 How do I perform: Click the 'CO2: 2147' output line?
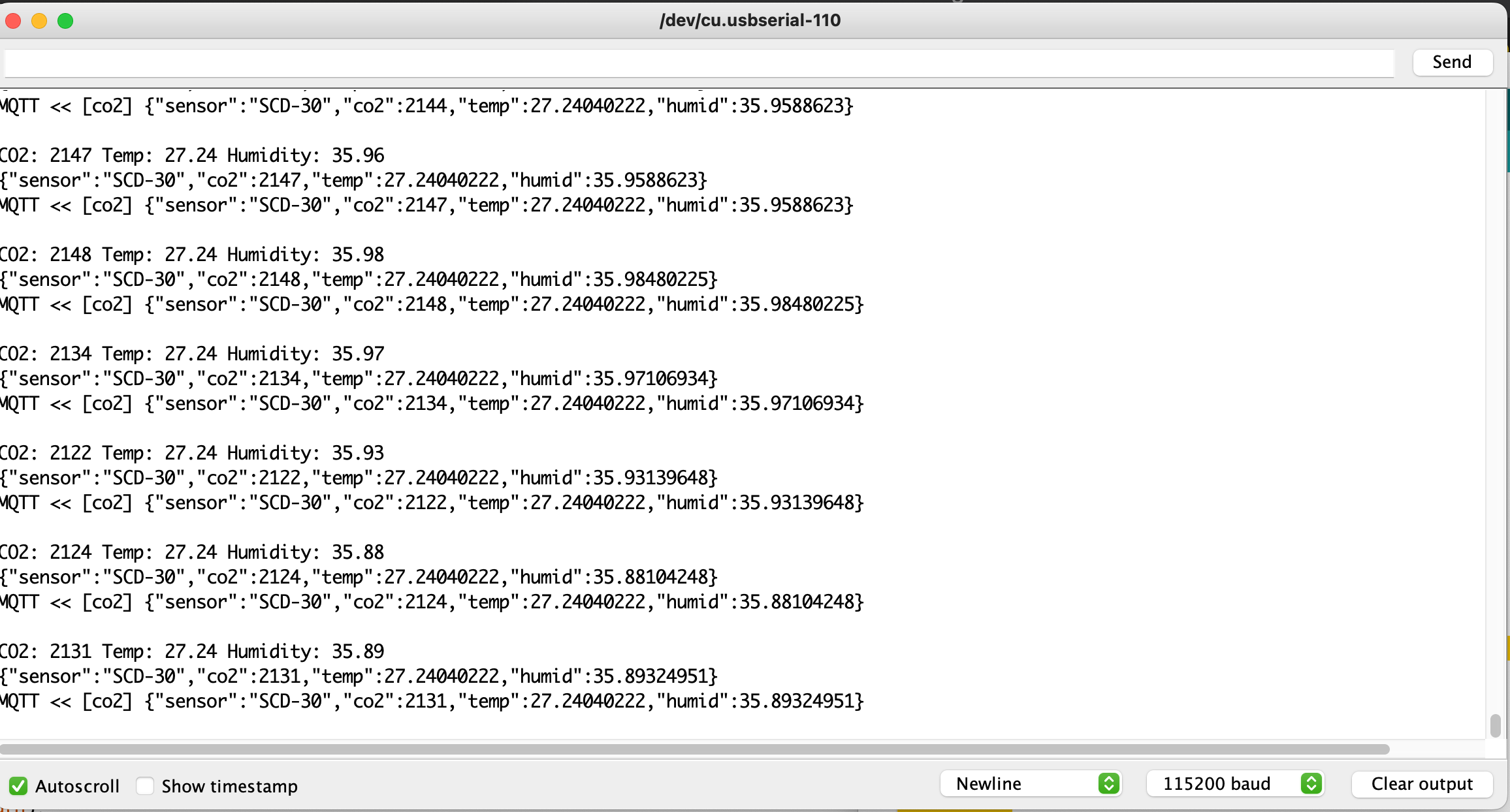point(192,155)
